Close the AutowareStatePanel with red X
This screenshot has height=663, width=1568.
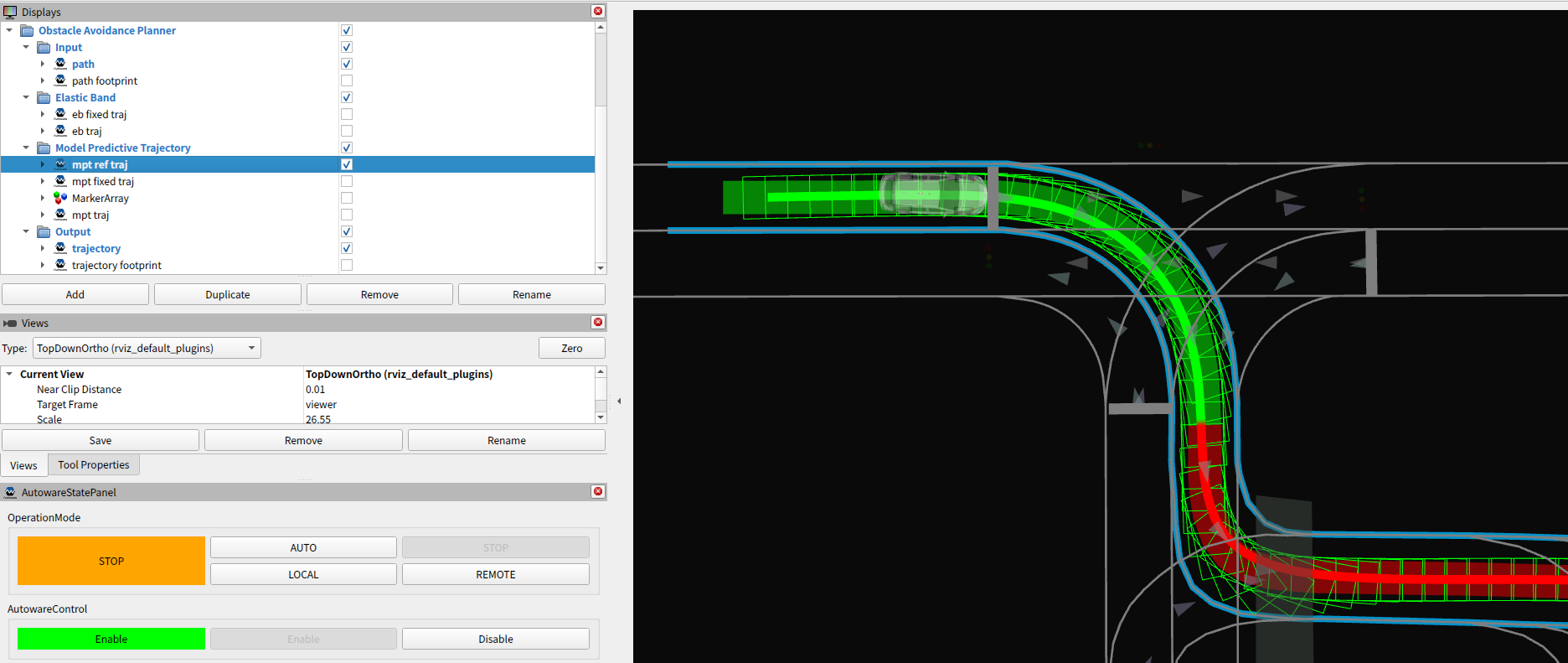click(x=598, y=491)
